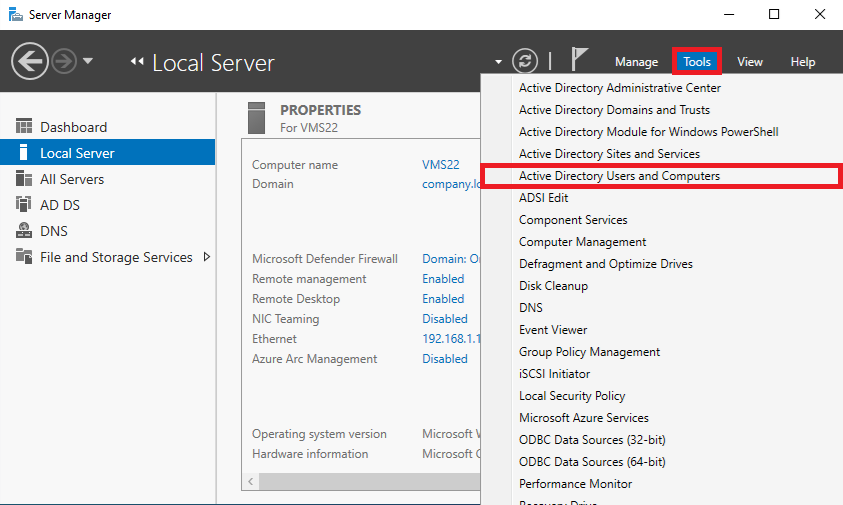The width and height of the screenshot is (843, 505).
Task: Open ODBC Data Sources (64-bit)
Action: click(x=592, y=462)
